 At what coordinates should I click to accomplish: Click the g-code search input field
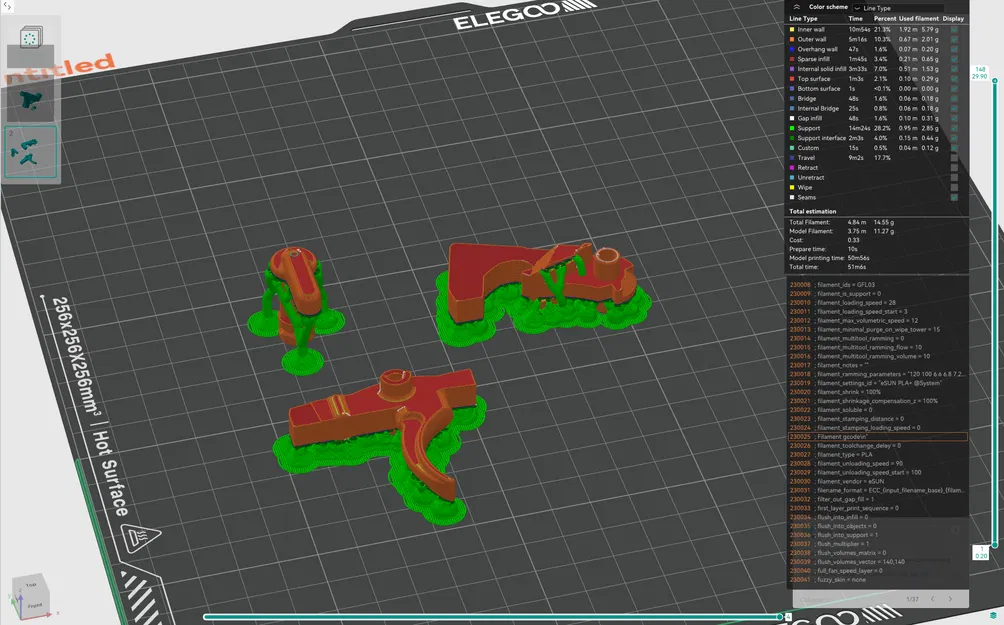(846, 599)
